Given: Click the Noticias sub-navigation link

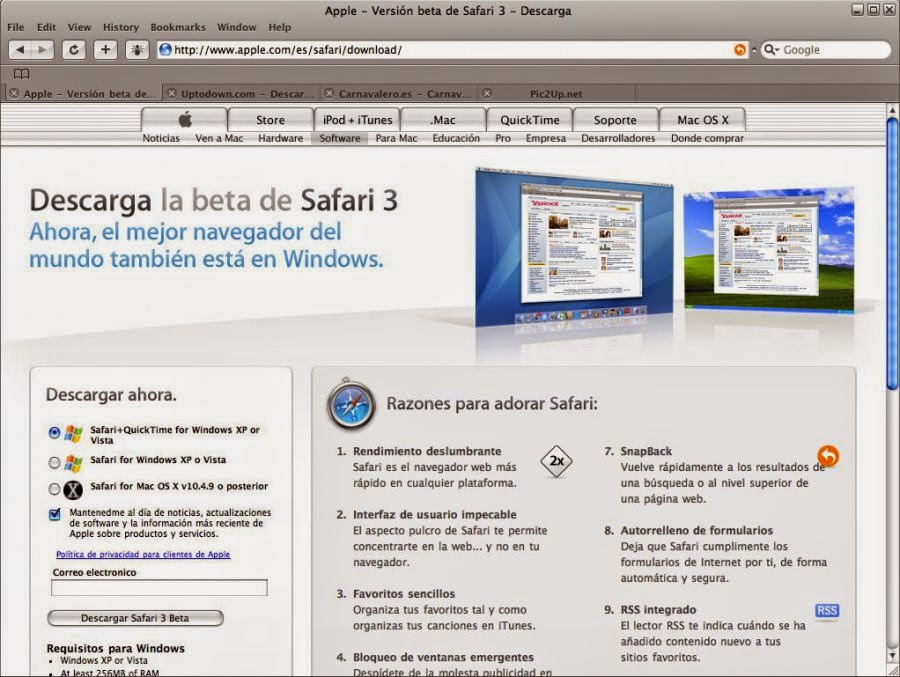Looking at the screenshot, I should [x=161, y=138].
